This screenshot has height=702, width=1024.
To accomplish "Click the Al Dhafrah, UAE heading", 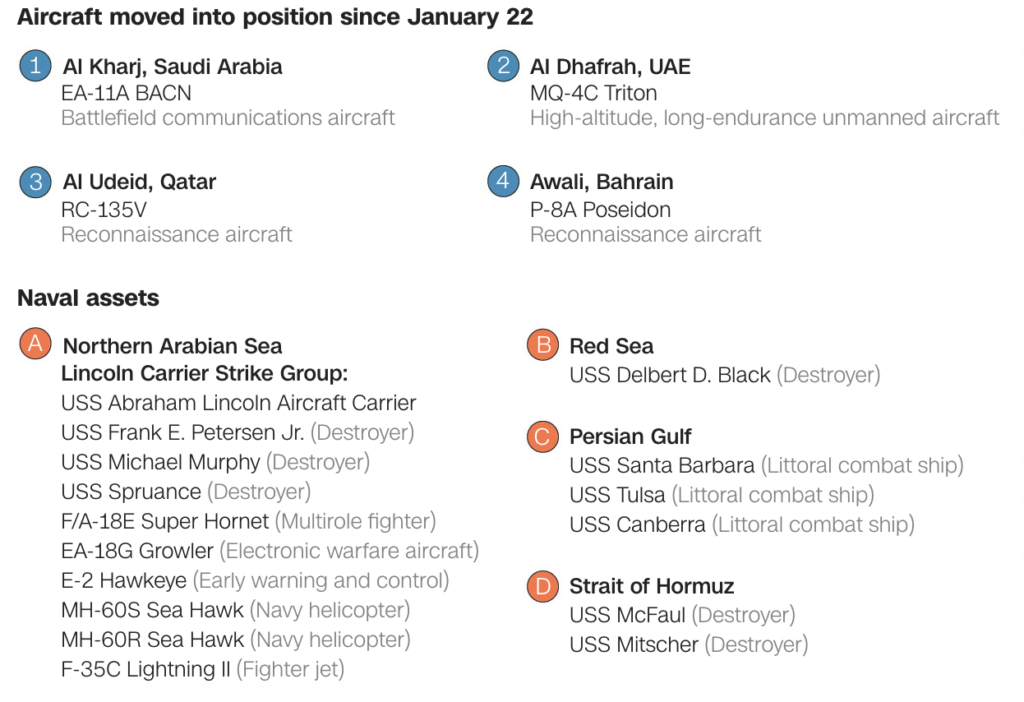I will click(610, 67).
